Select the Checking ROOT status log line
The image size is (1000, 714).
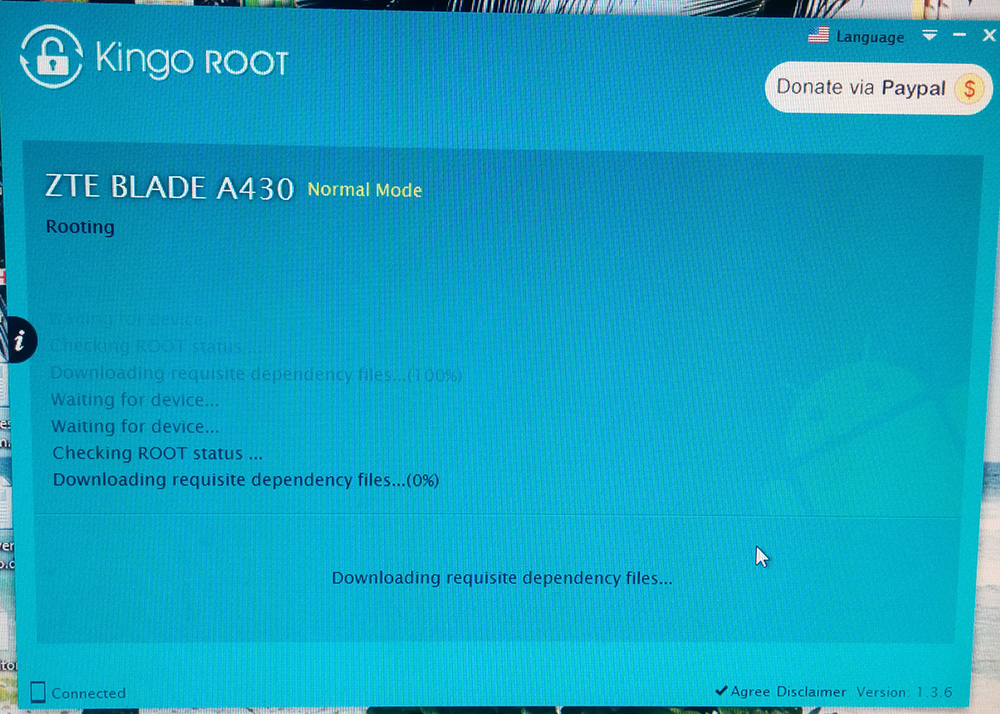point(158,453)
